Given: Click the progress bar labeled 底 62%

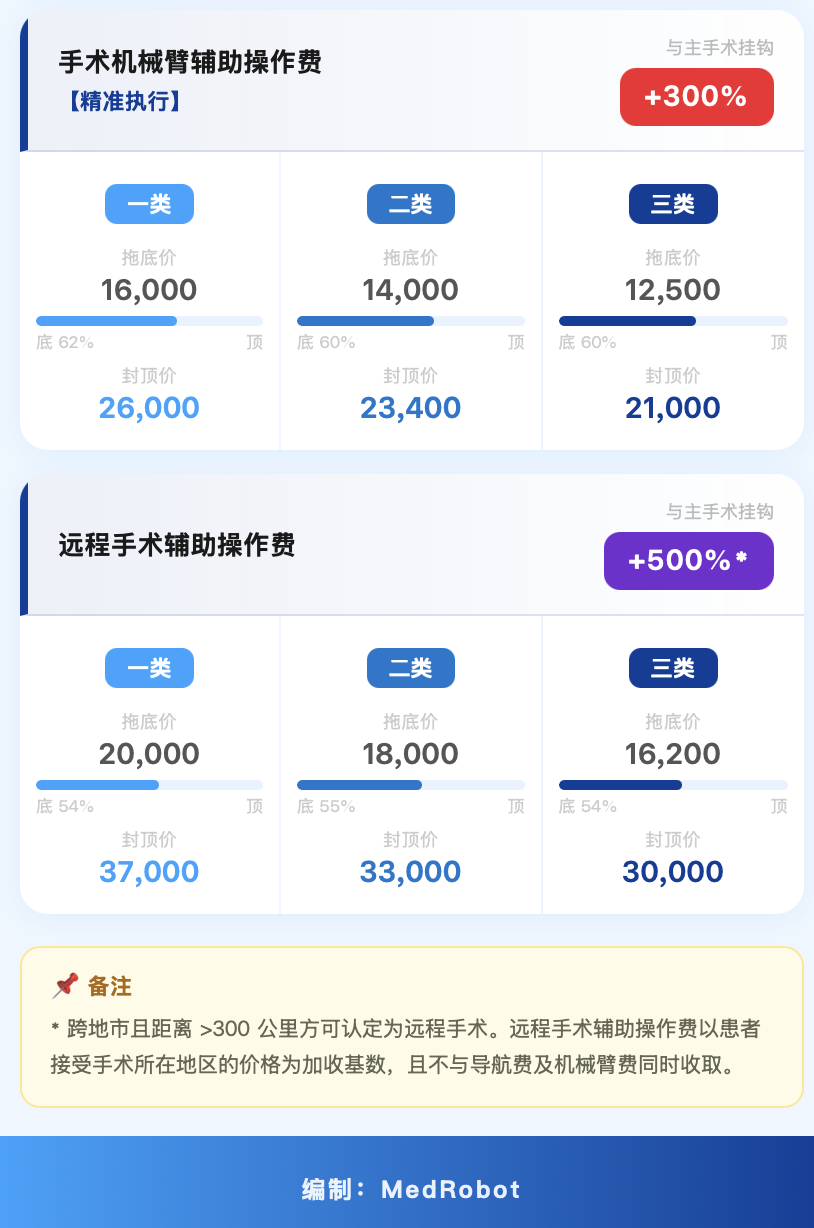Looking at the screenshot, I should [149, 321].
